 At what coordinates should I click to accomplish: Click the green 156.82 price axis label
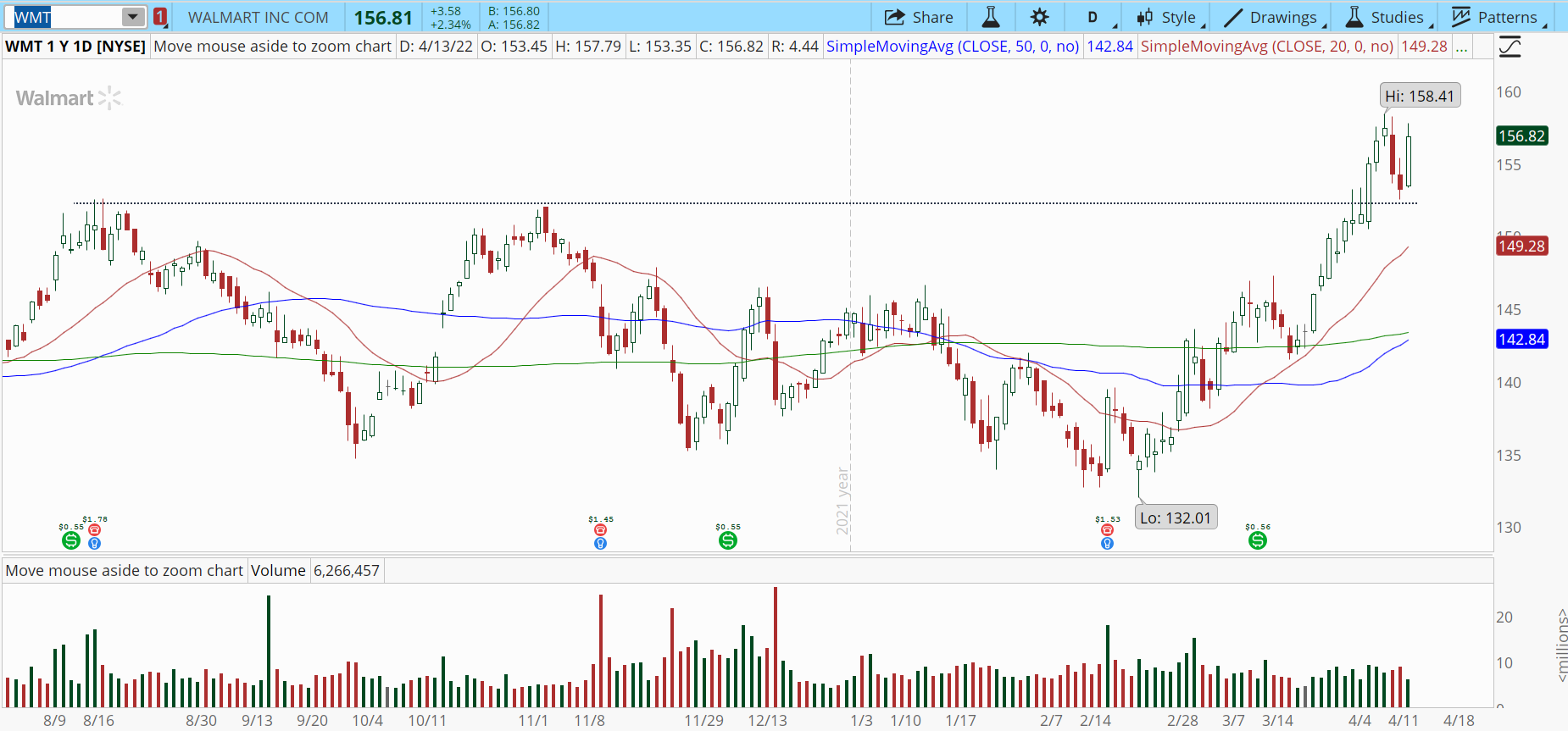1522,136
